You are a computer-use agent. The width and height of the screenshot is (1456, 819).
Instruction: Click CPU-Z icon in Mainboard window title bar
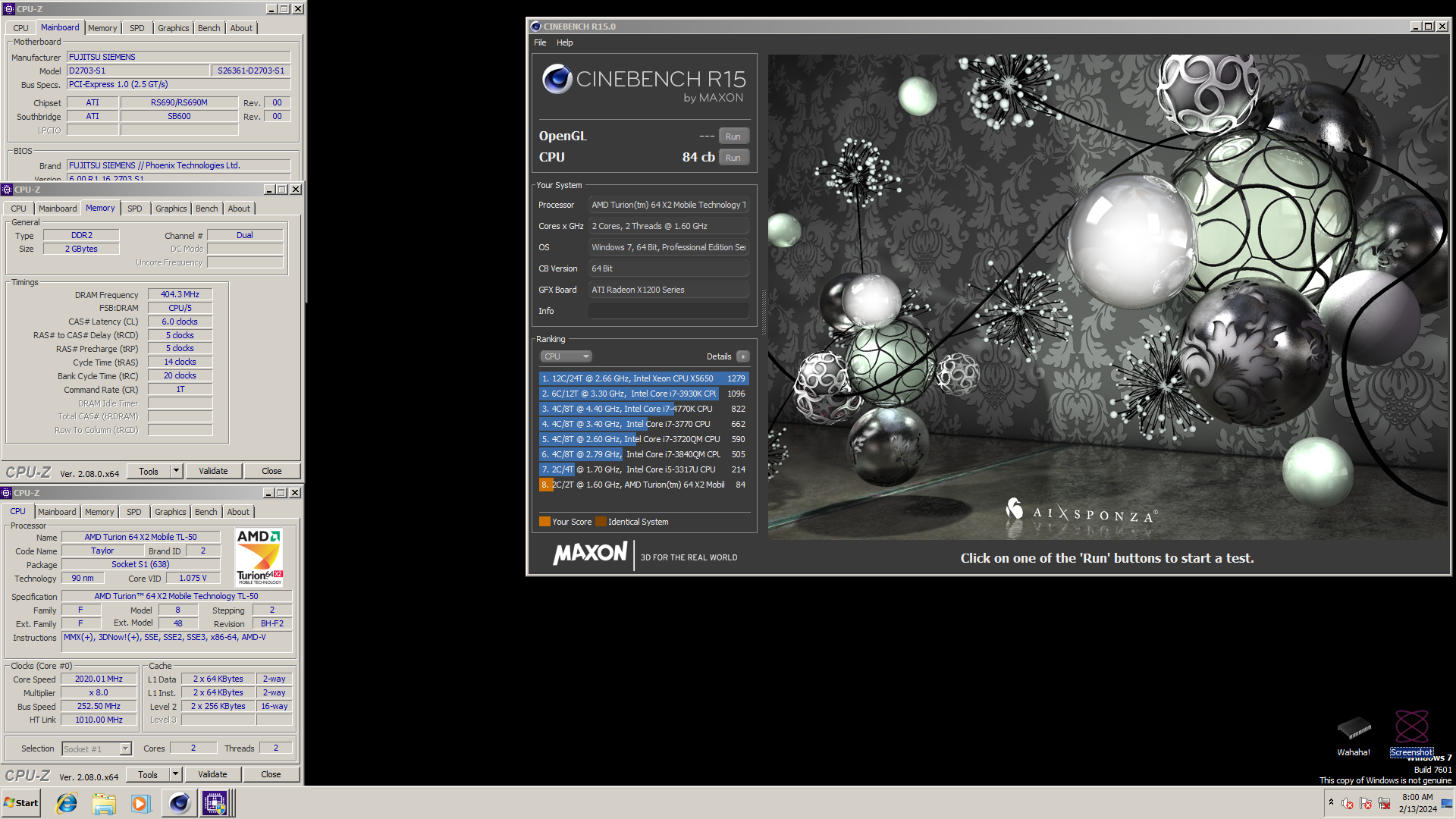[9, 9]
